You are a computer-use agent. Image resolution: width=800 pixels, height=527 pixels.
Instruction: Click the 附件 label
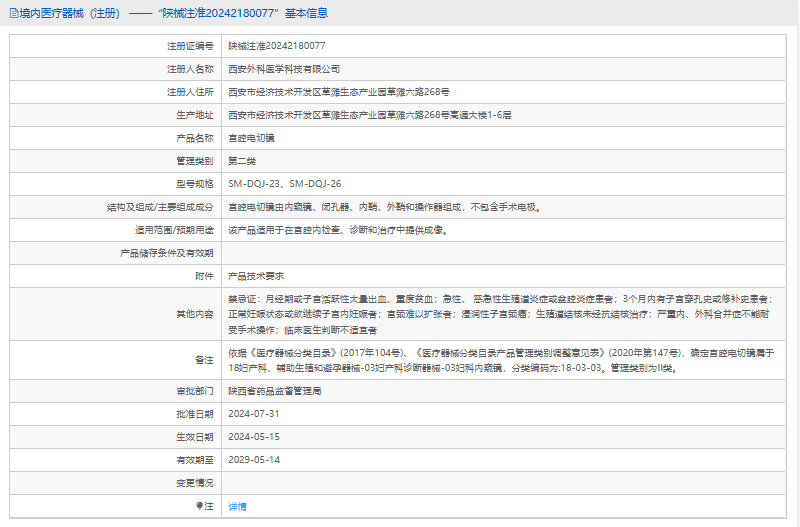204,276
